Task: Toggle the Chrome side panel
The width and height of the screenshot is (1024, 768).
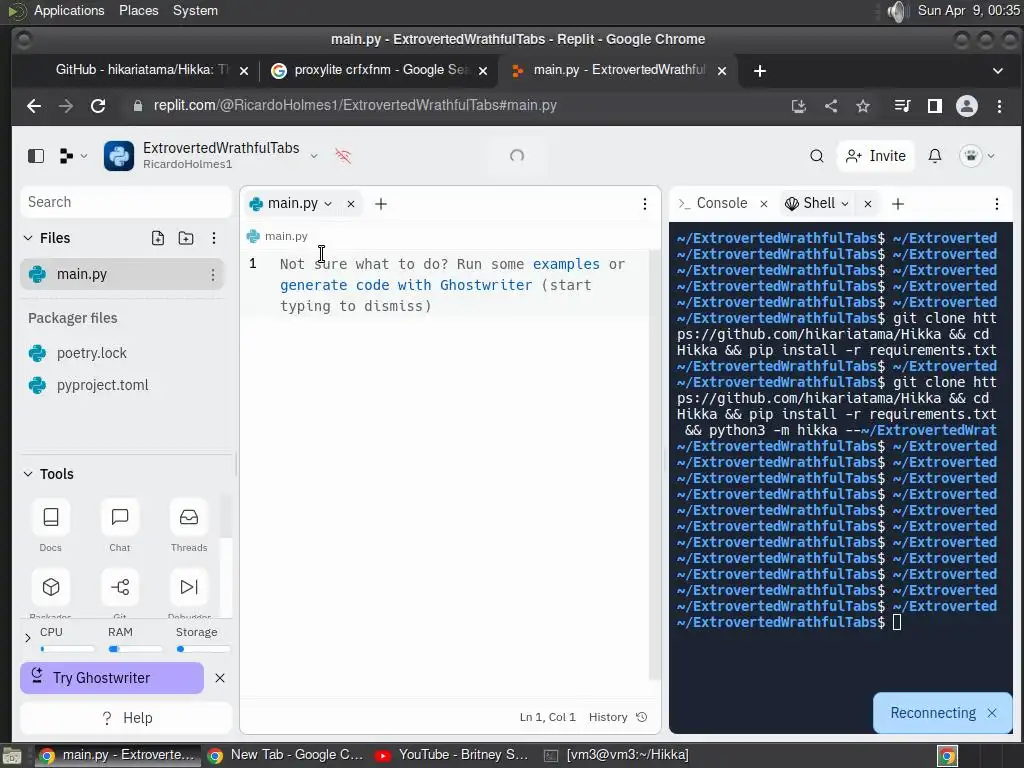Action: pos(935,106)
